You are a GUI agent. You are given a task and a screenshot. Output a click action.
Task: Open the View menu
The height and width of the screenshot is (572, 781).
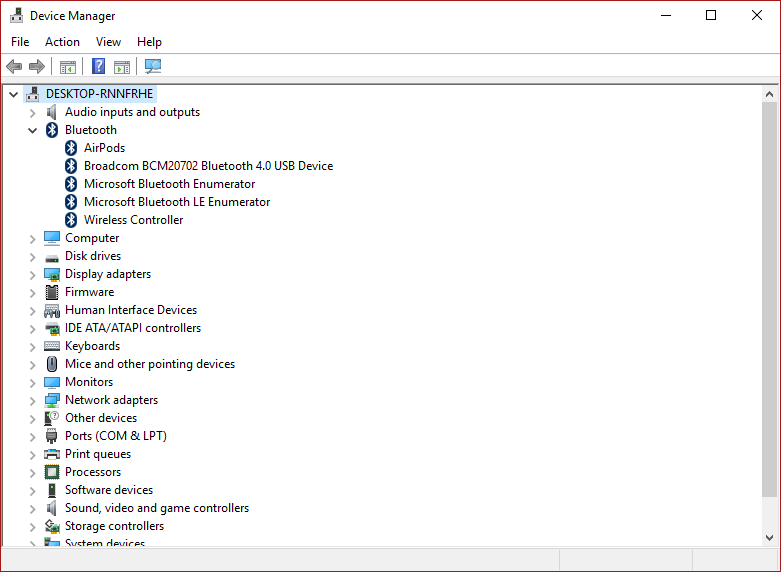coord(108,42)
